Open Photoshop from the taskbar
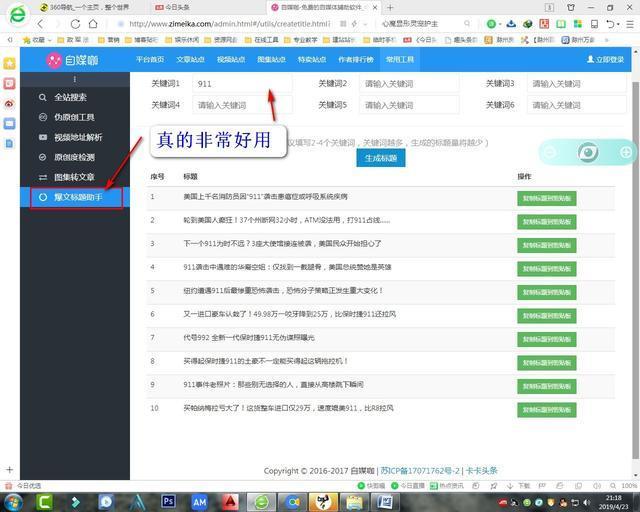The image size is (640, 512). pyautogui.click(x=168, y=501)
